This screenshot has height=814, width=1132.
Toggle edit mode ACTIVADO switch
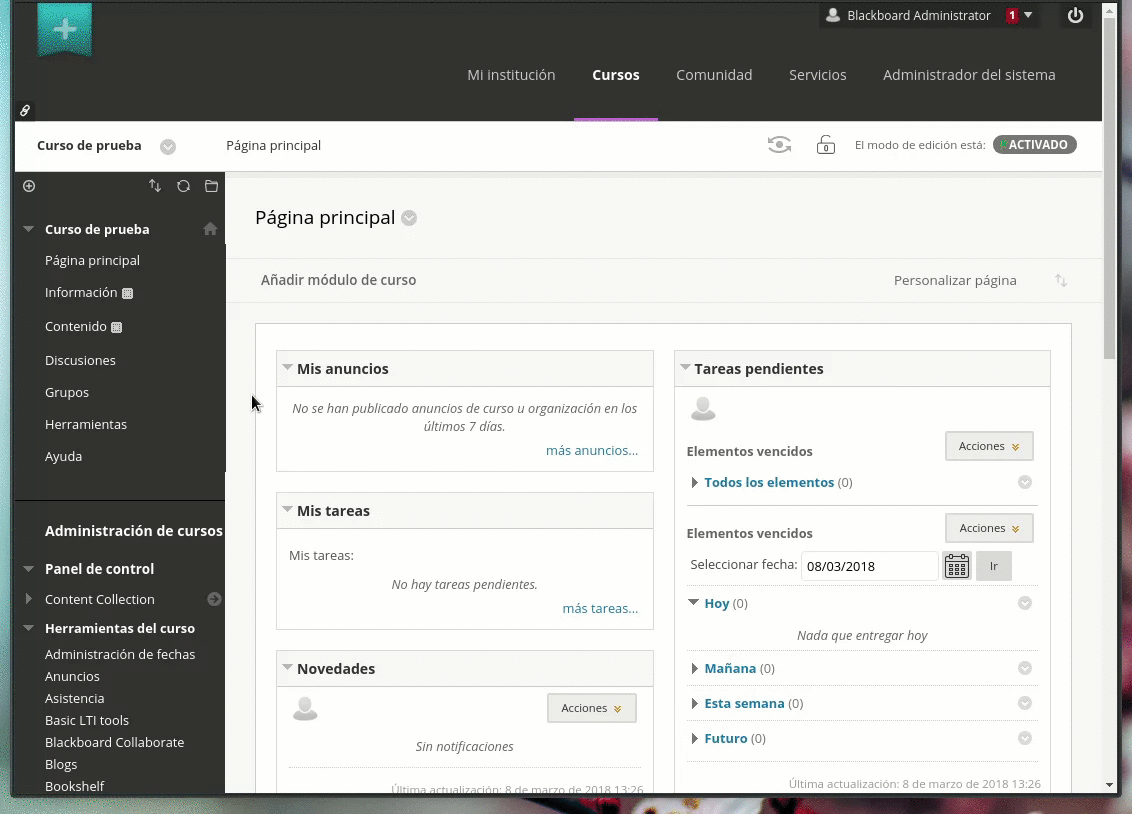[x=1034, y=145]
